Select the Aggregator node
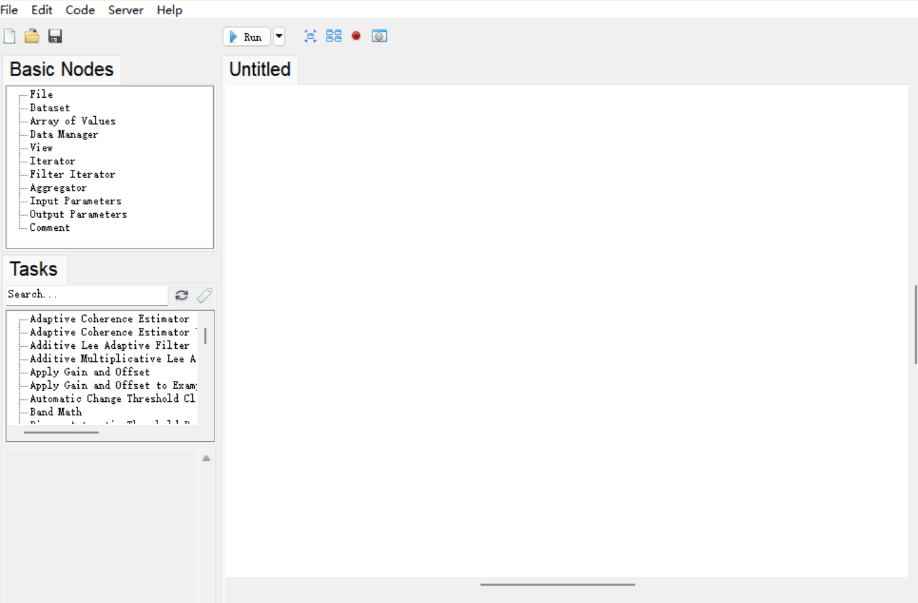Viewport: 918px width, 603px height. (58, 188)
